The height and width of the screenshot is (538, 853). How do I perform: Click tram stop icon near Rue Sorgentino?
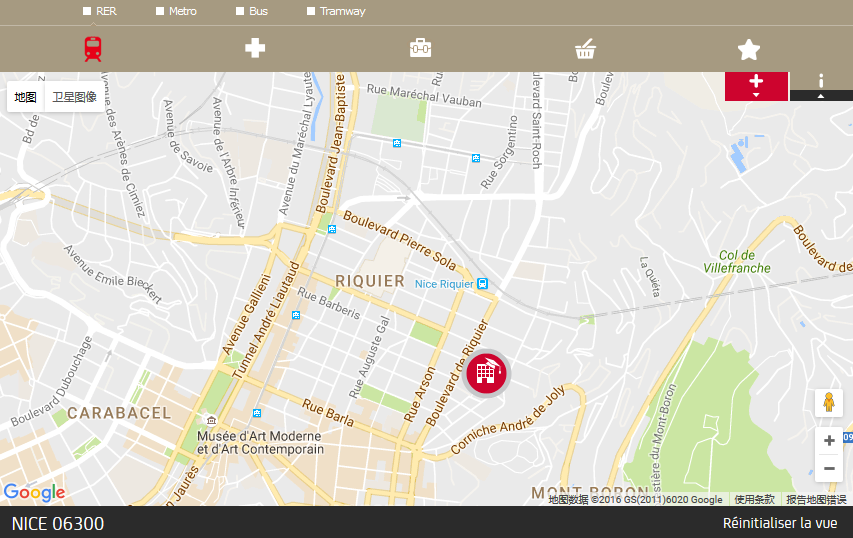pos(476,158)
